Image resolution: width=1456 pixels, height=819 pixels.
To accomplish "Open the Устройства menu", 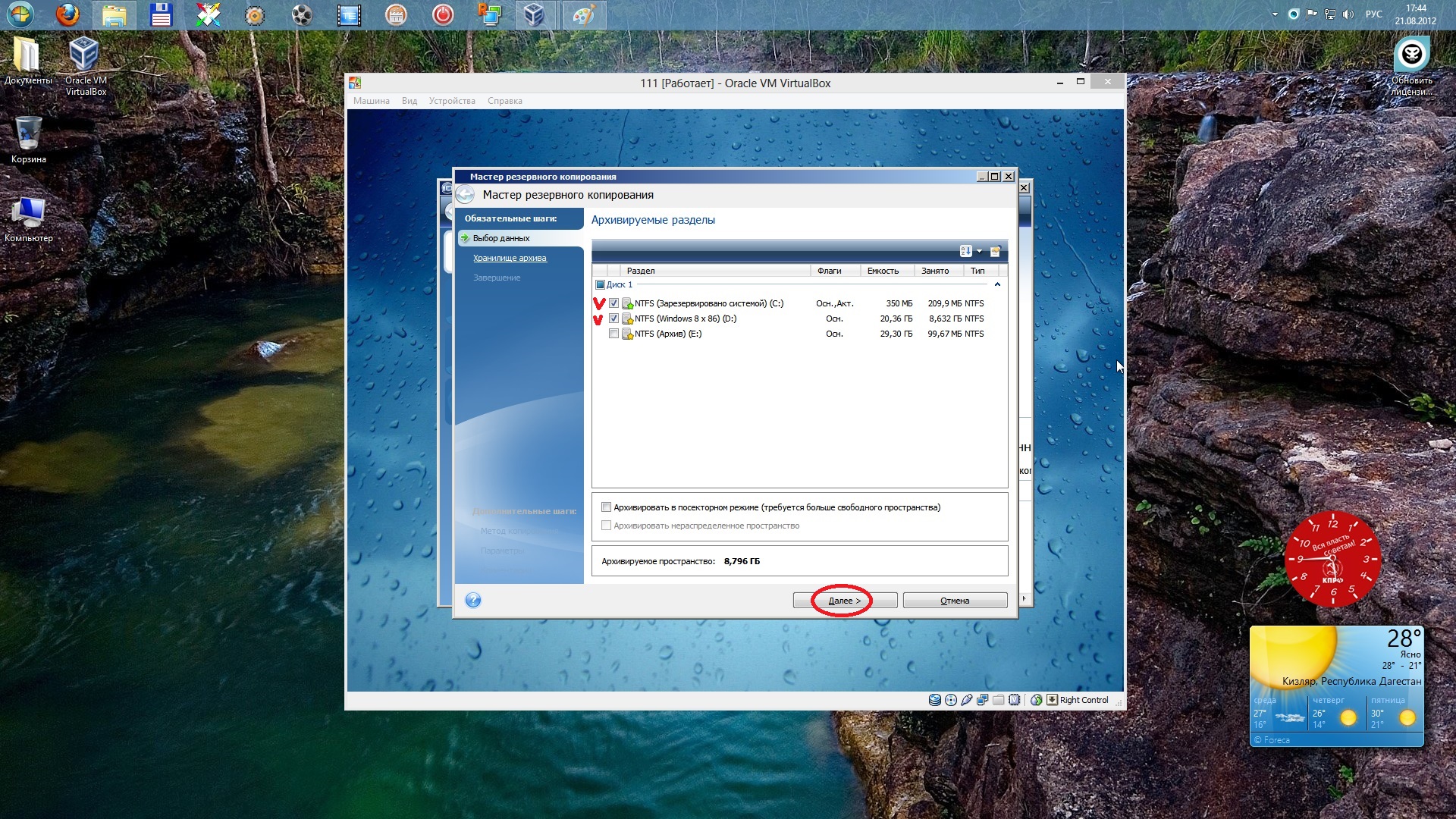I will (x=452, y=101).
